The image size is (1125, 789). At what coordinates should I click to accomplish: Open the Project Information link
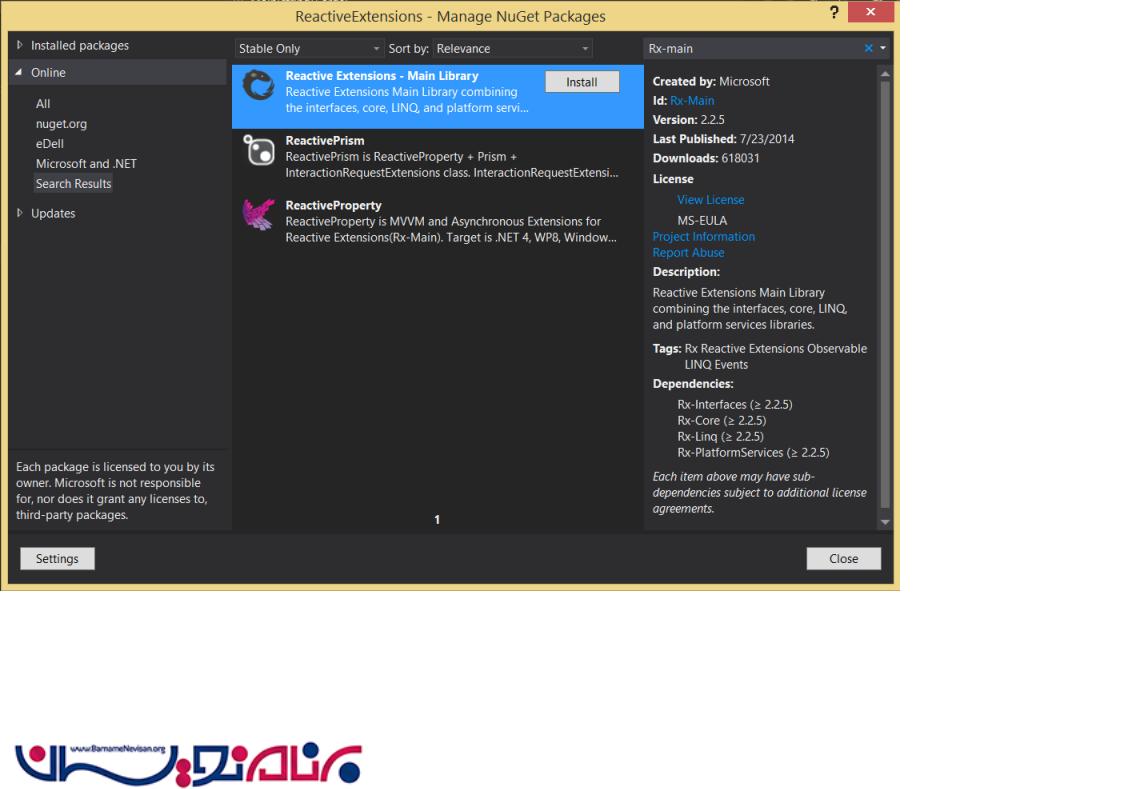703,236
